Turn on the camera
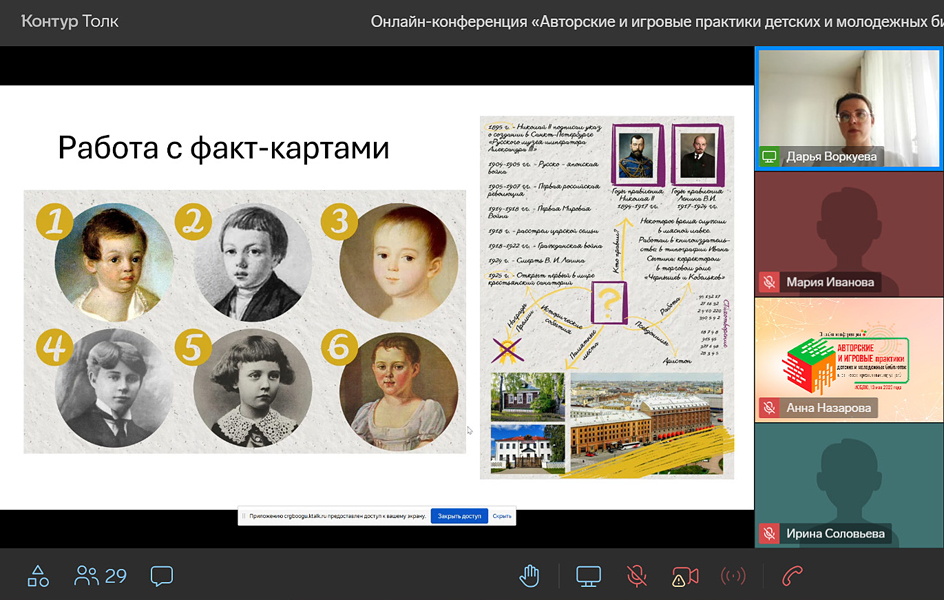The image size is (944, 600). [x=685, y=576]
